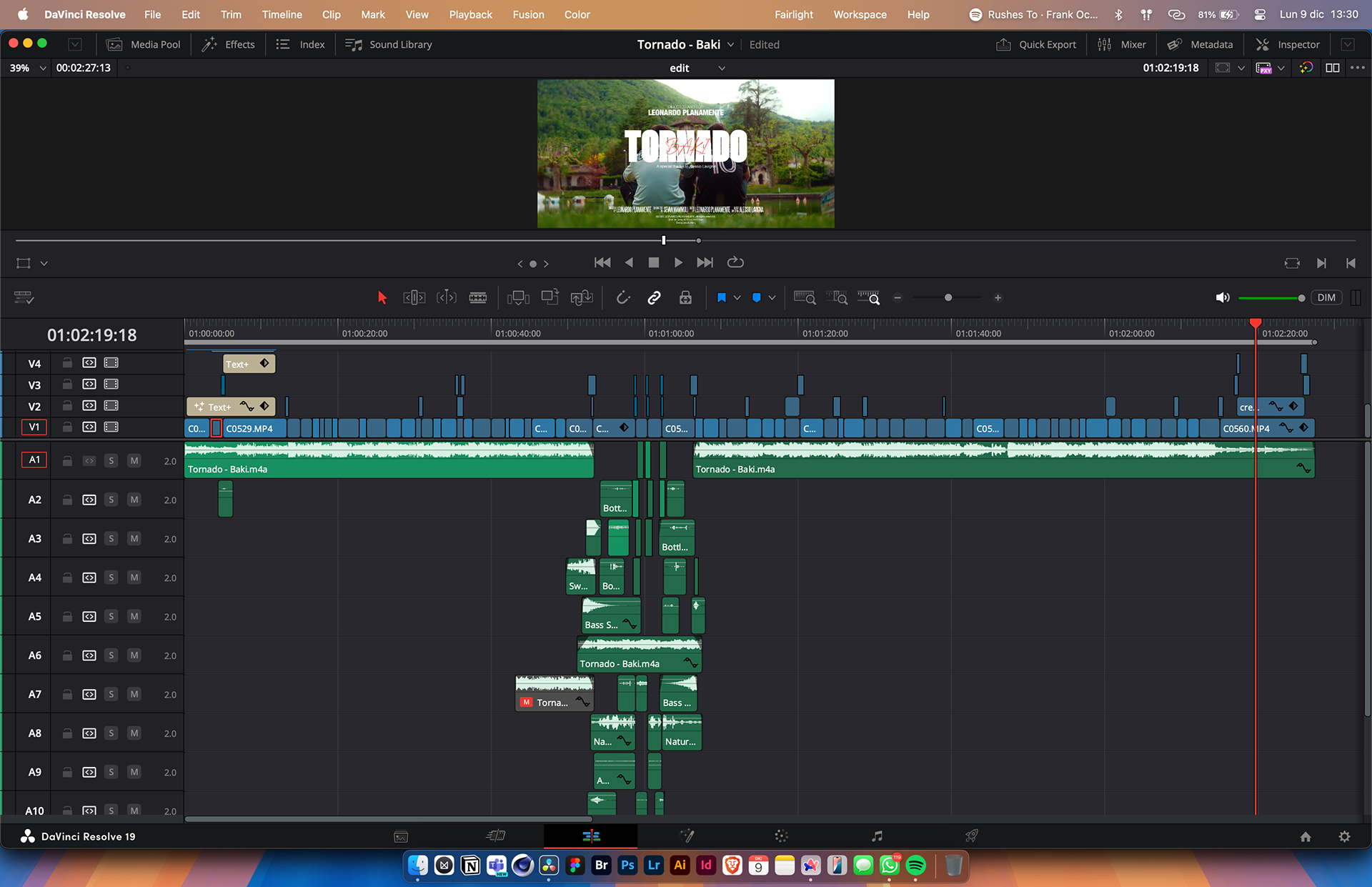Viewport: 1372px width, 887px height.
Task: Open the Mixer panel
Action: [x=1122, y=44]
